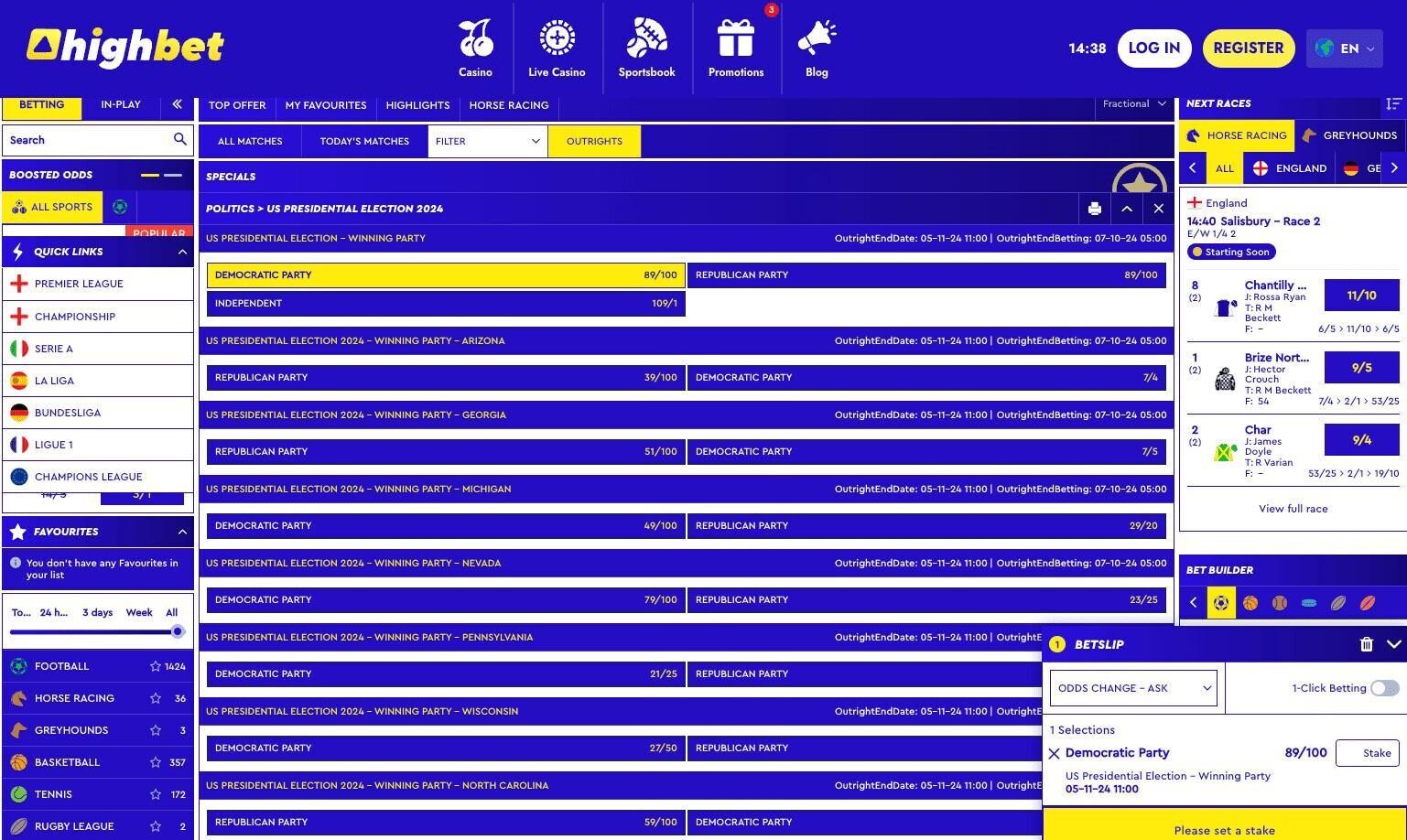The width and height of the screenshot is (1407, 840).
Task: Favourite Basketball with star icon
Action: tap(156, 762)
